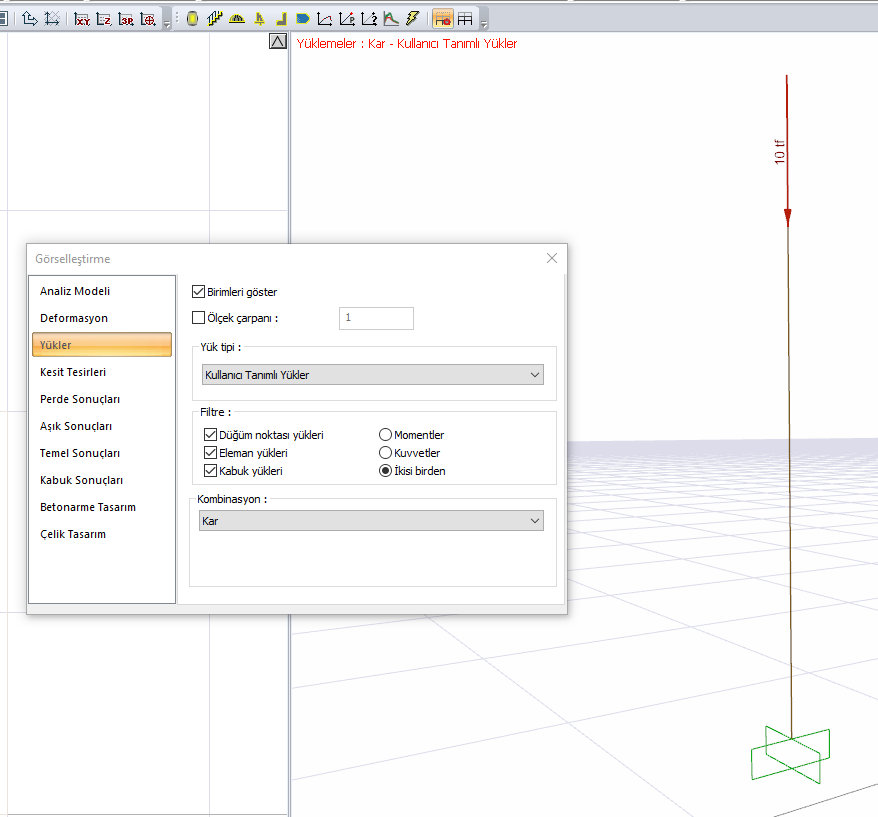Select the Kuvvetler radio button
878x817 pixels.
[385, 452]
